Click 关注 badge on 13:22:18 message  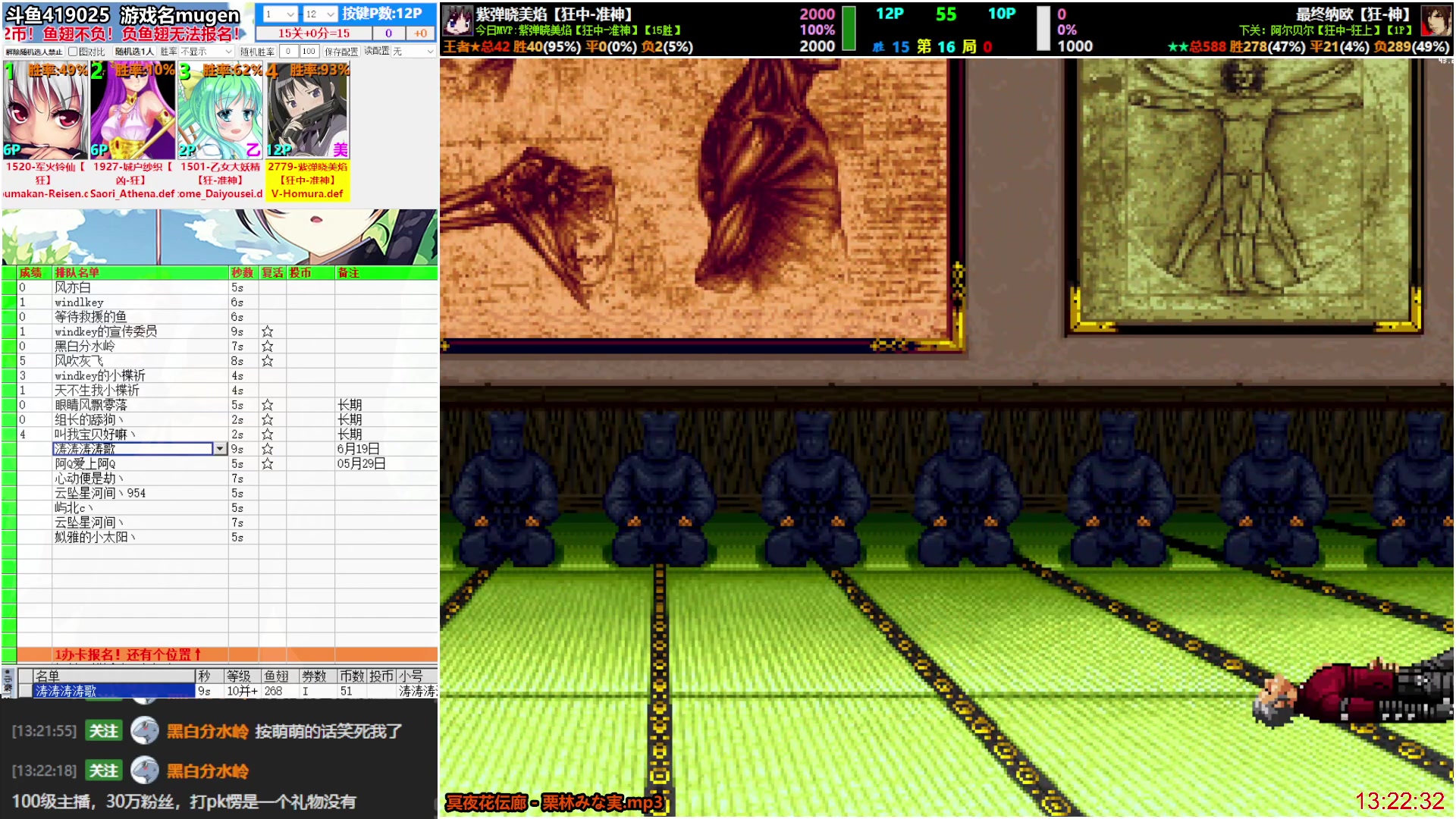[104, 770]
